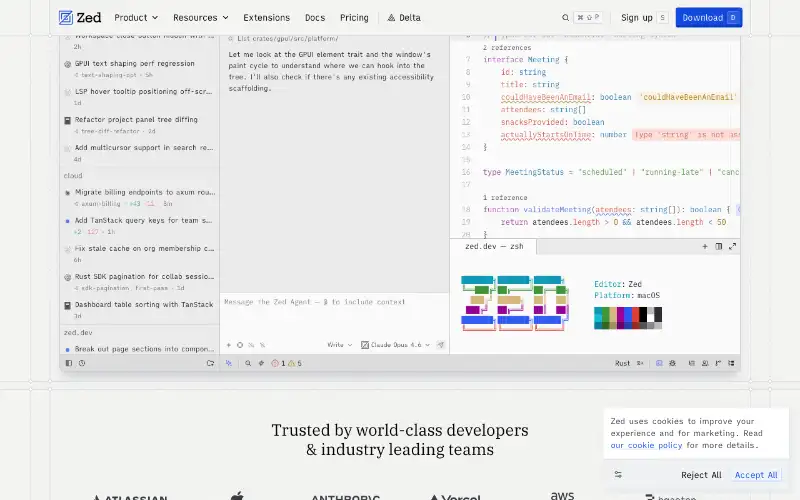
Task: Collapse the cloud thread group header
Action: point(73,176)
